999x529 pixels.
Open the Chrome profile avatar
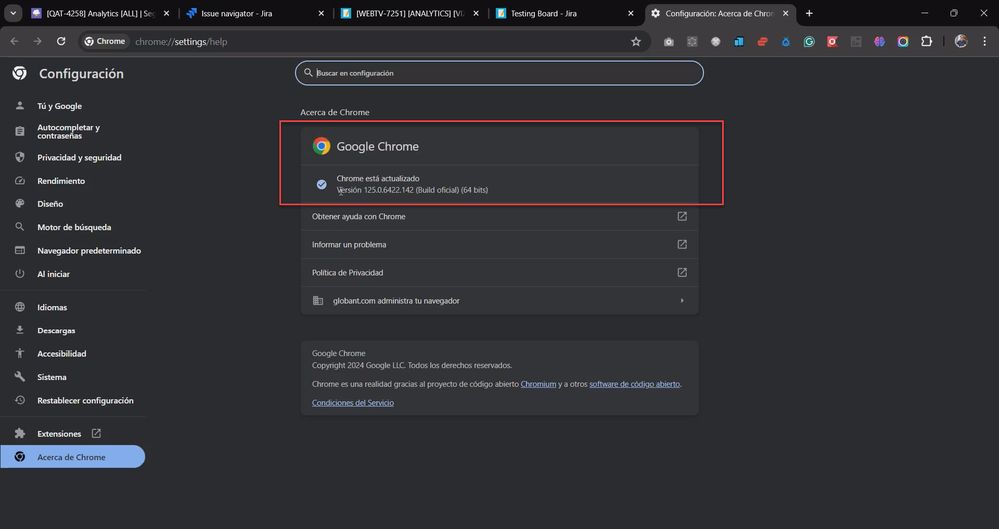(961, 41)
